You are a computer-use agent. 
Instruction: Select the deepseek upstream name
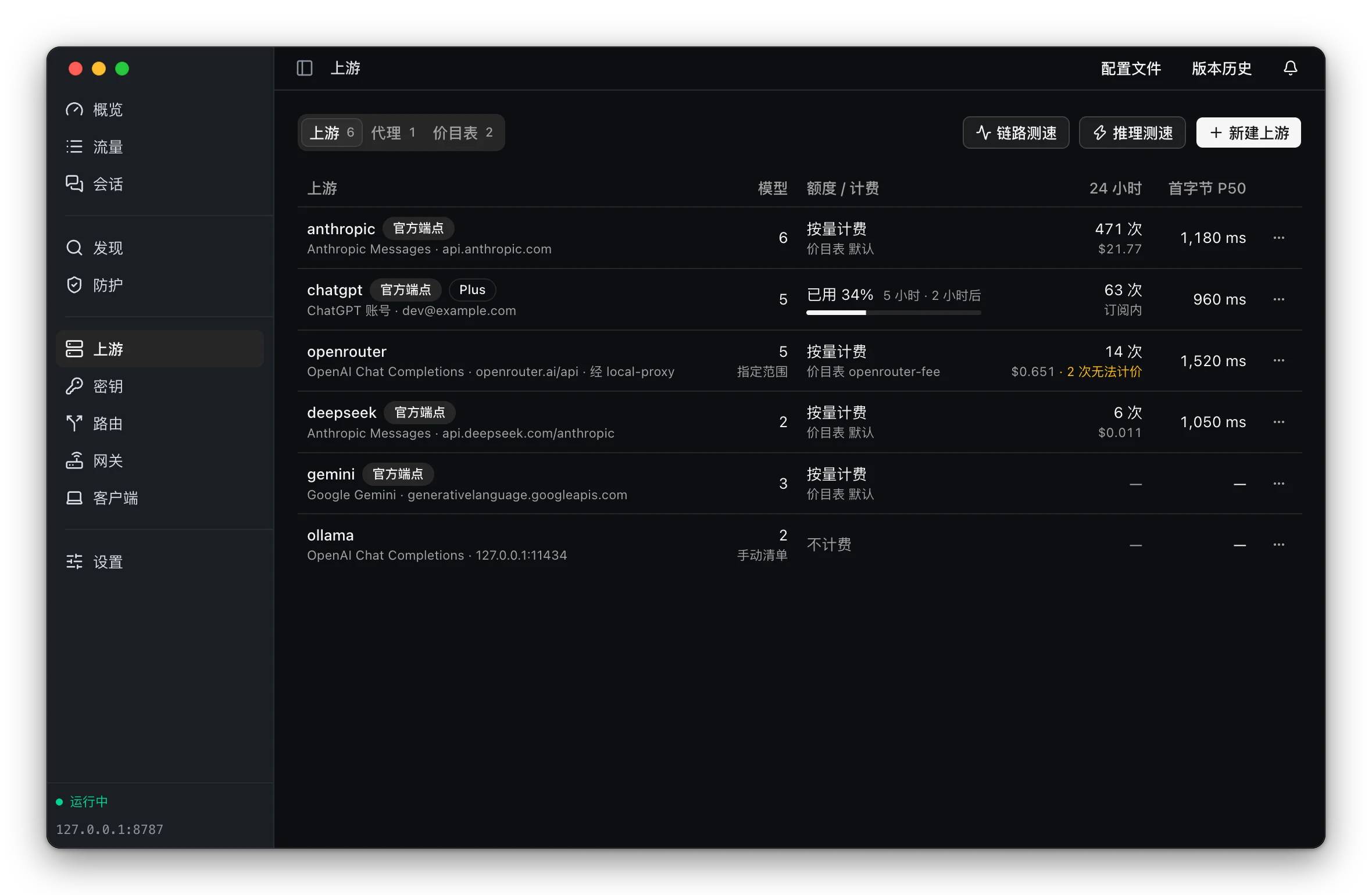(x=342, y=413)
